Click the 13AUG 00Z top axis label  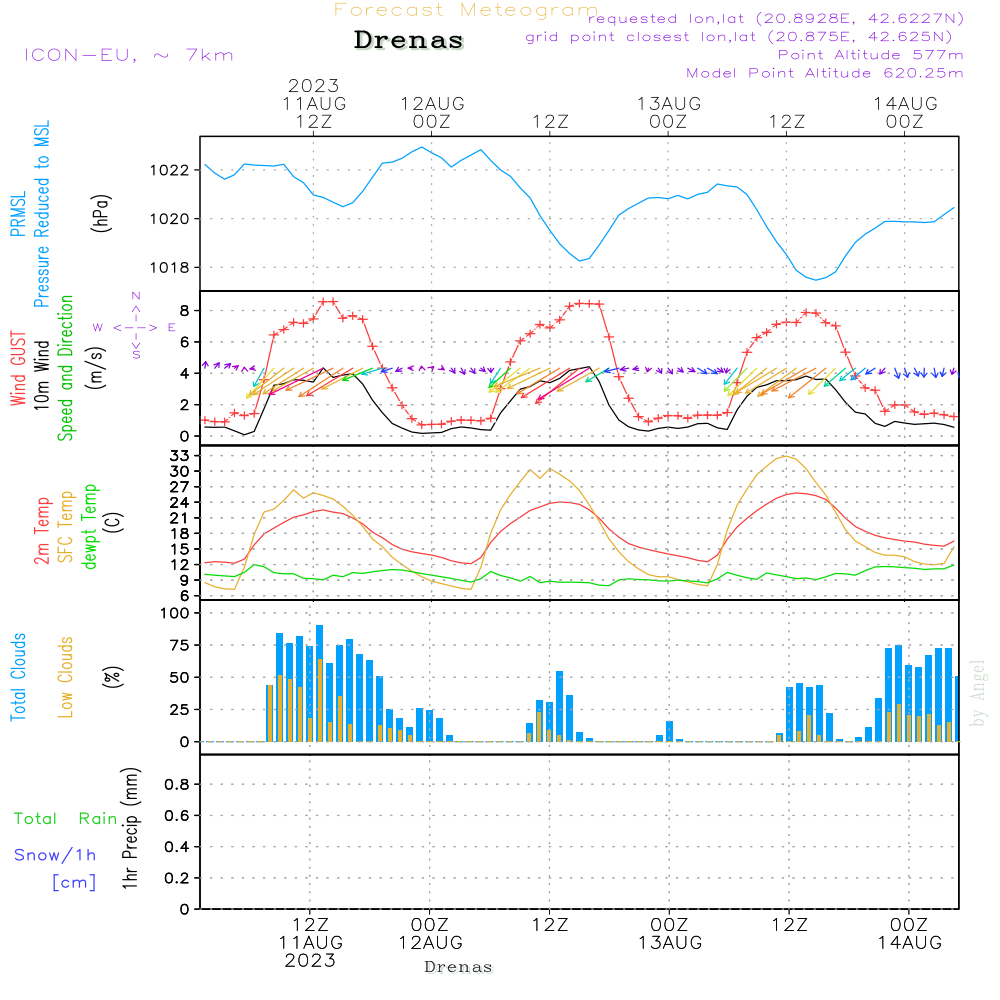pos(669,112)
